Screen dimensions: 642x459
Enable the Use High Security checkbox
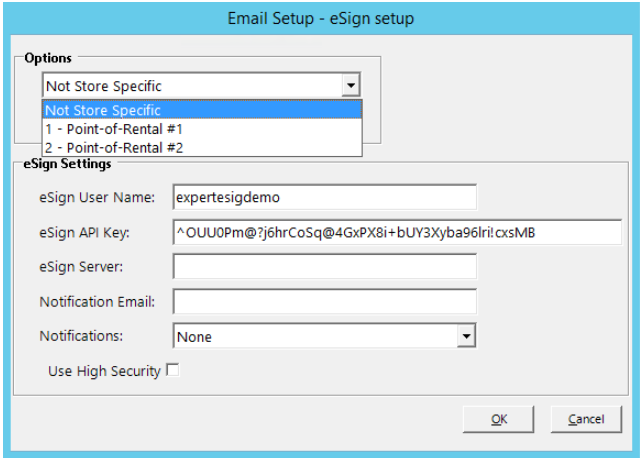coord(173,371)
